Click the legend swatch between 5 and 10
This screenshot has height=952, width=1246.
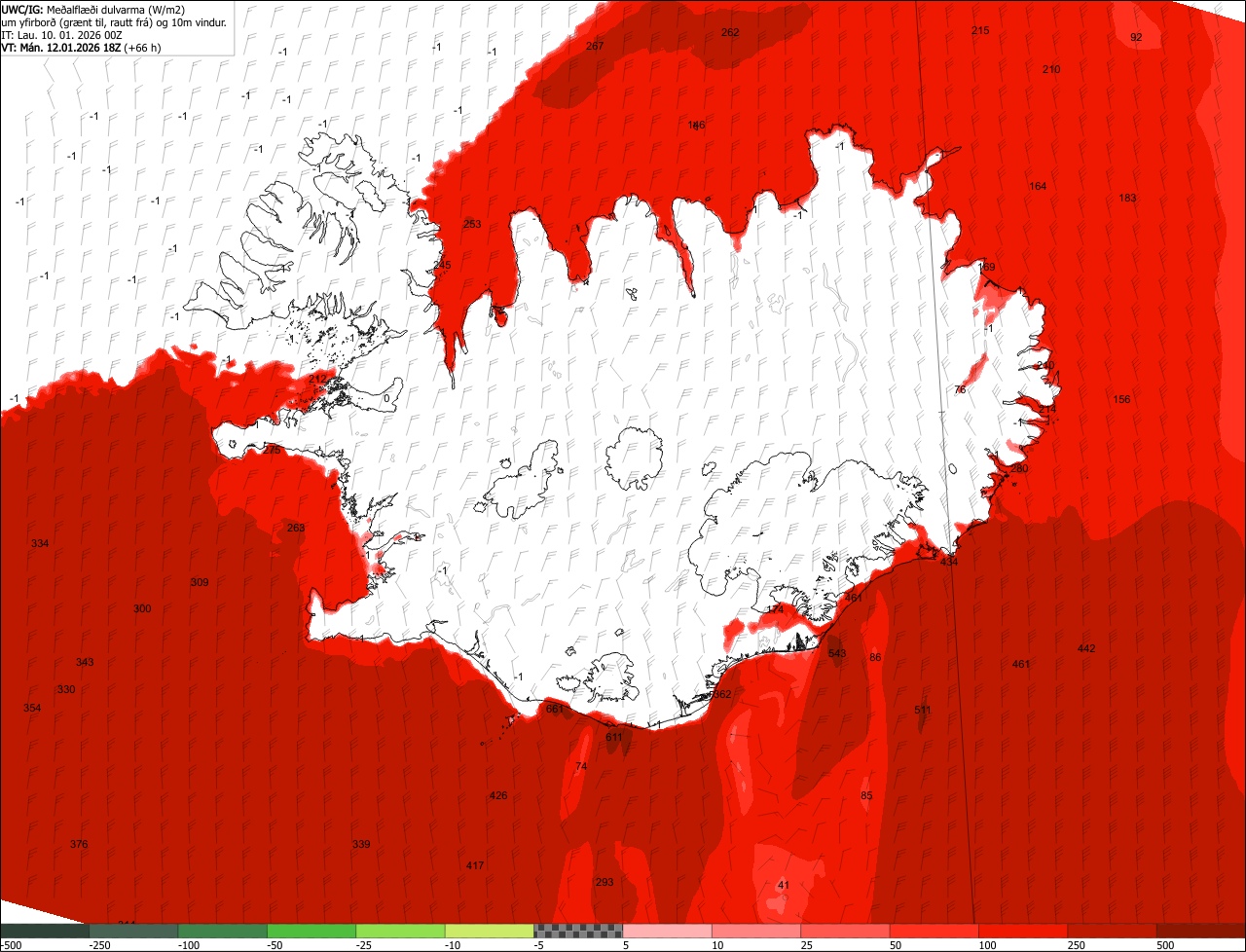click(x=667, y=930)
